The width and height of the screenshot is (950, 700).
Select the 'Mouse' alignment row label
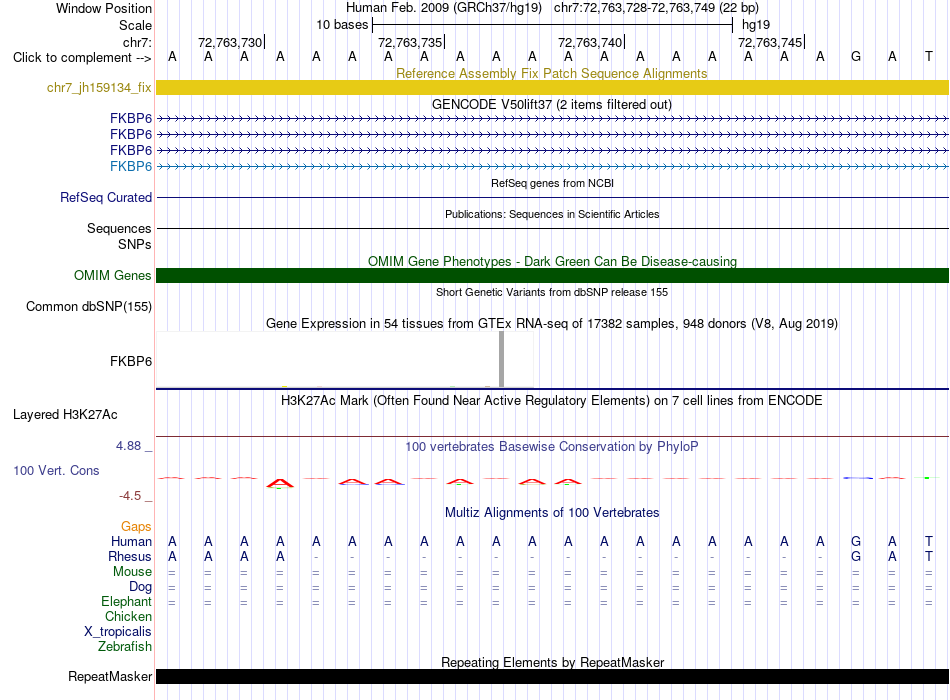pos(132,572)
